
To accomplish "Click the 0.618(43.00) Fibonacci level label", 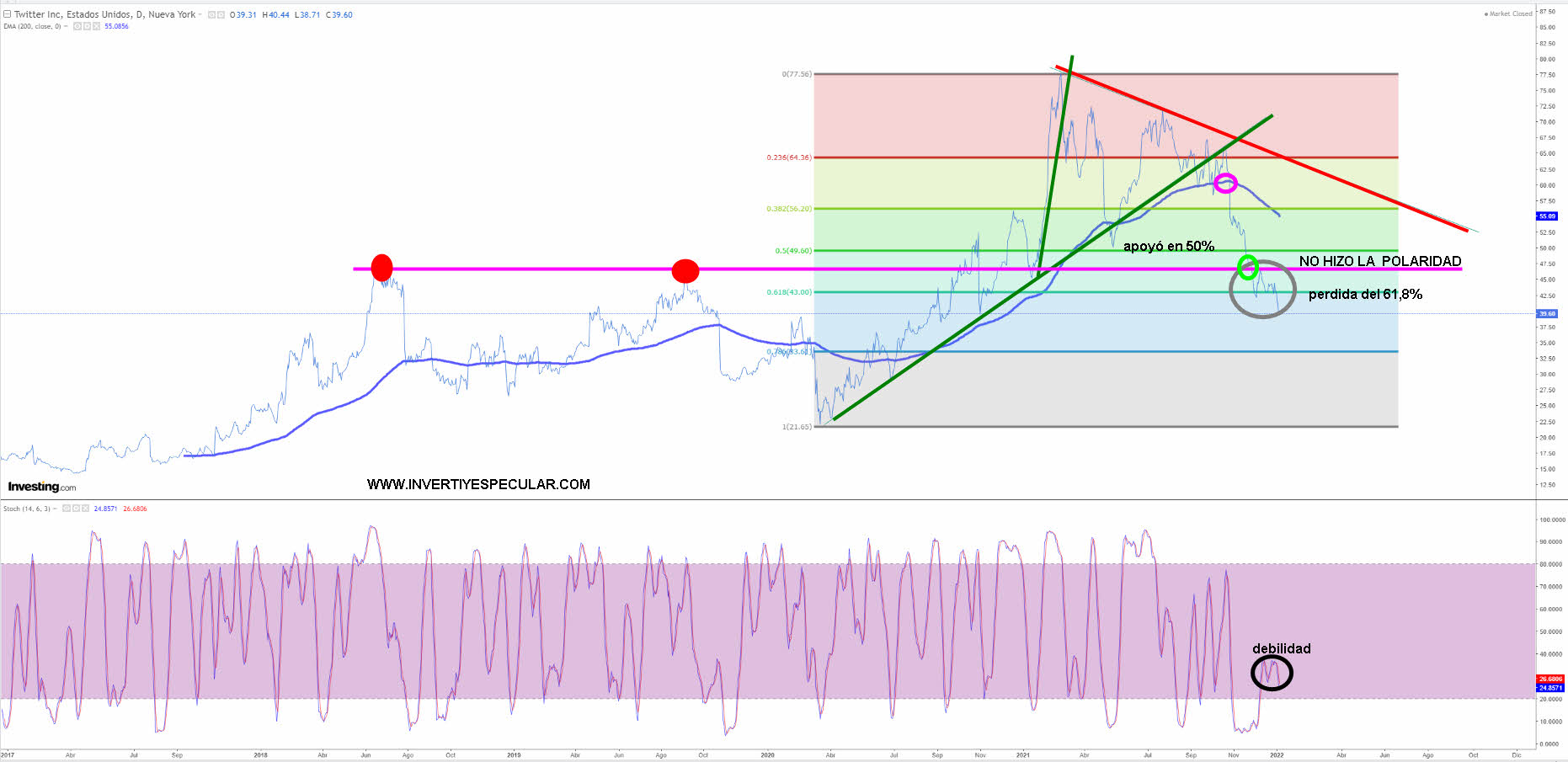I will tap(788, 292).
